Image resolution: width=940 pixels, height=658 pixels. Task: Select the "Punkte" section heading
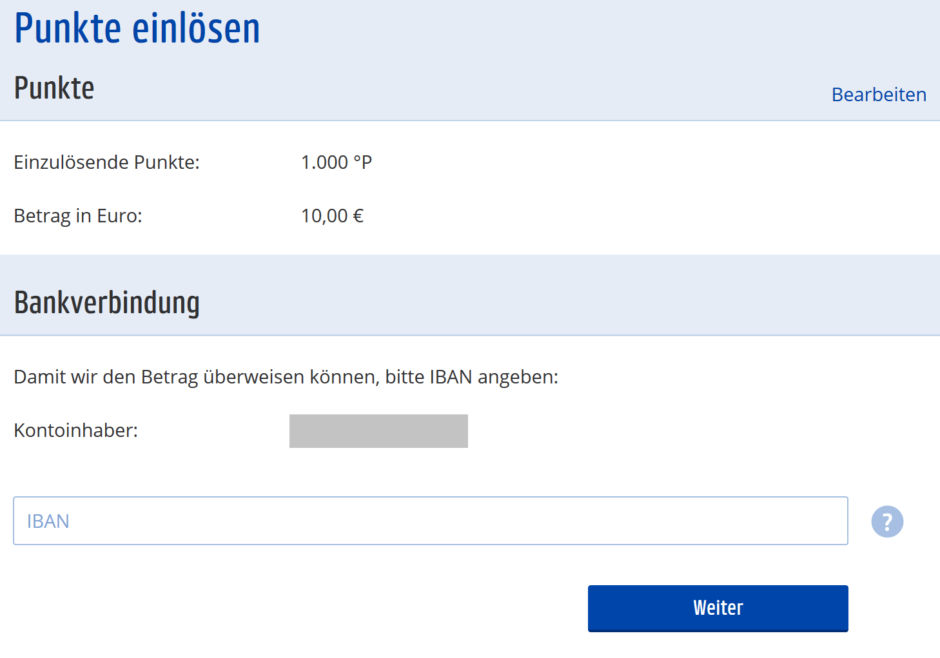coord(54,88)
